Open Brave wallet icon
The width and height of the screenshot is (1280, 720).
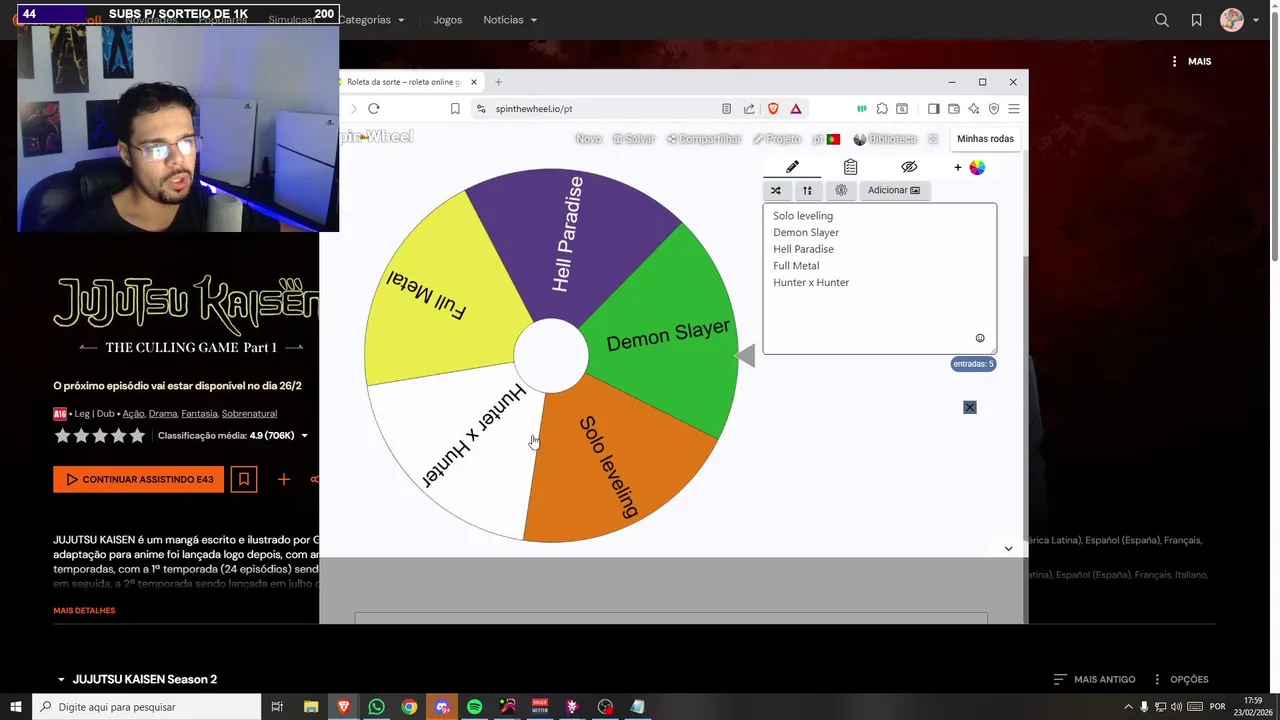coord(954,108)
